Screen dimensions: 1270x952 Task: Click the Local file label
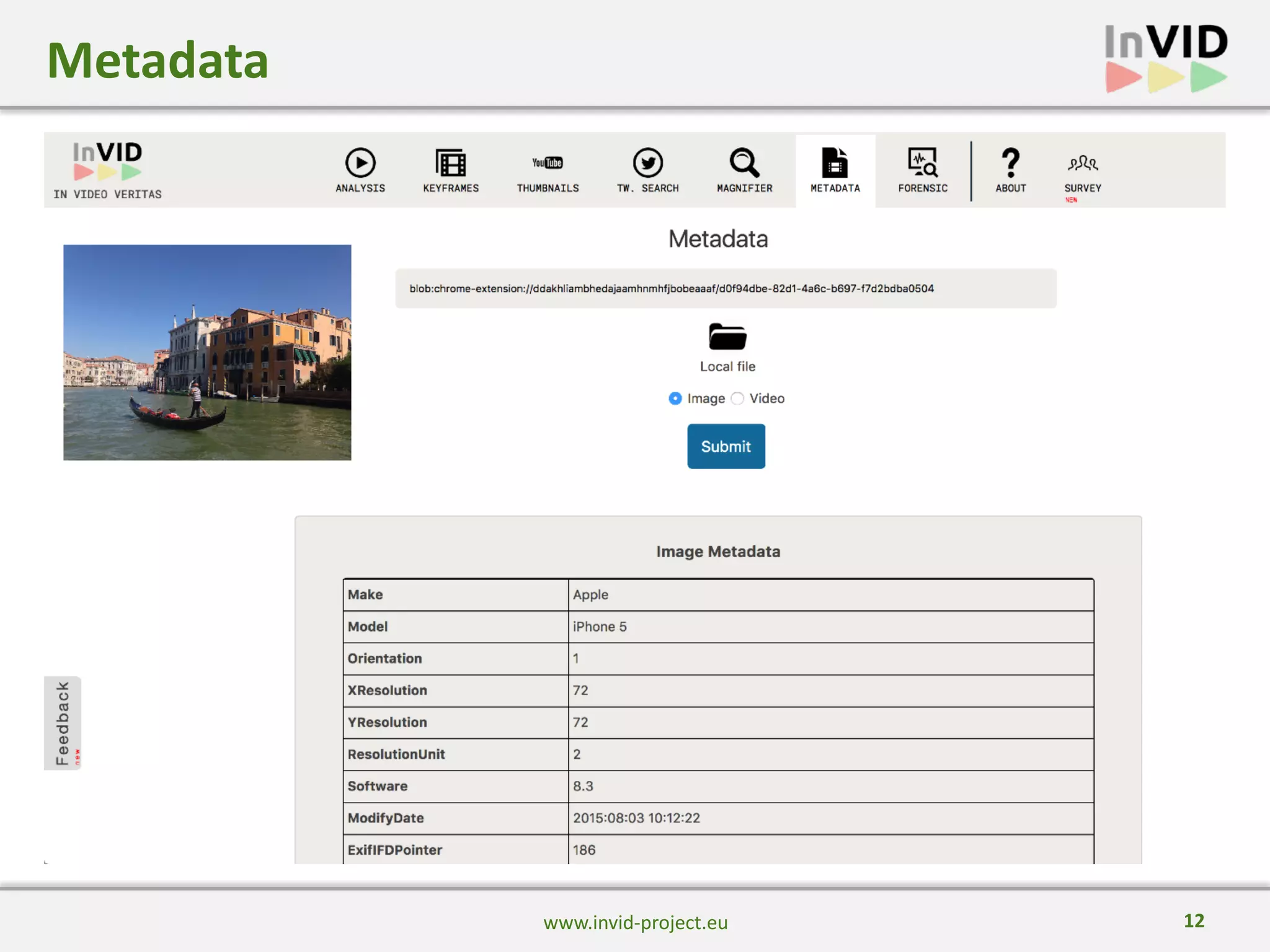[727, 367]
